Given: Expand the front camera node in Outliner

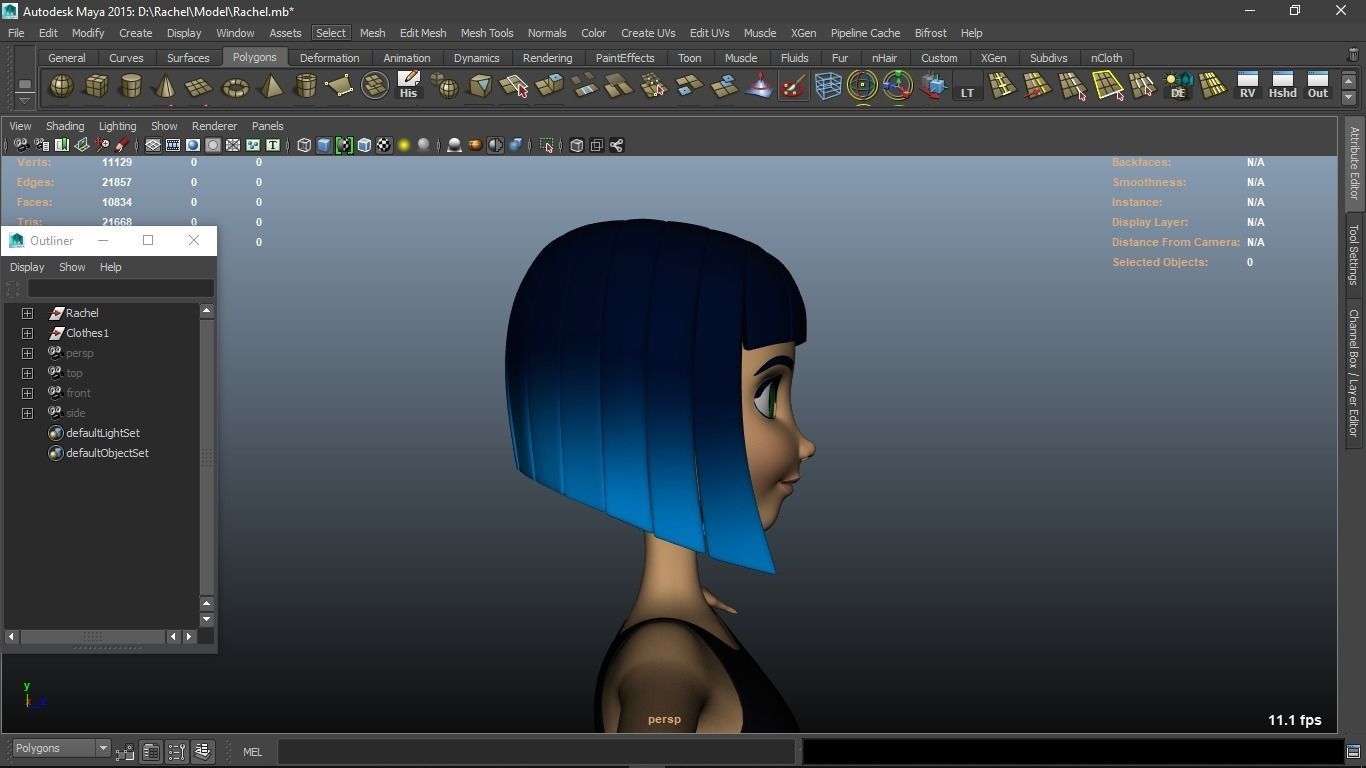Looking at the screenshot, I should pos(28,393).
